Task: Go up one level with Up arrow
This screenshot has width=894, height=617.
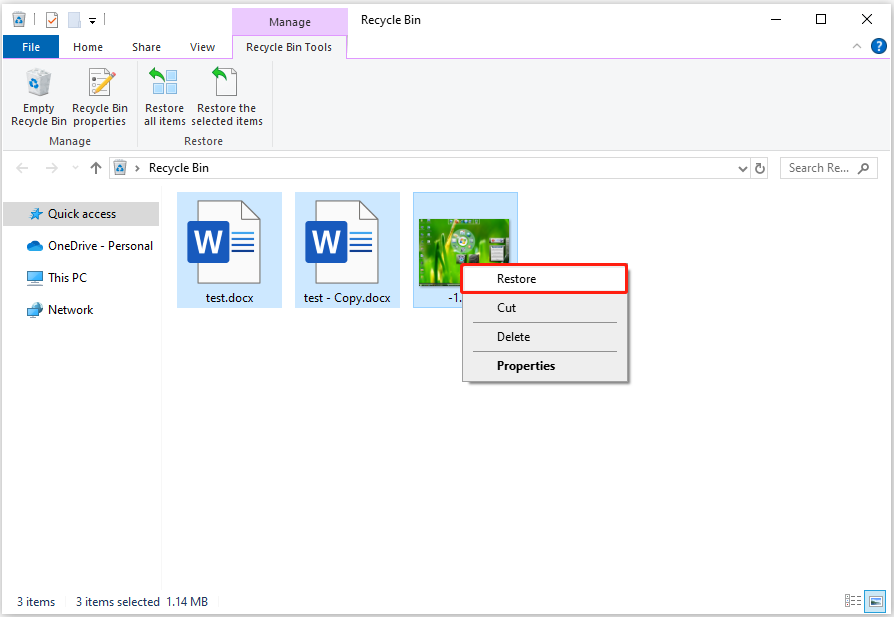Action: pos(96,168)
